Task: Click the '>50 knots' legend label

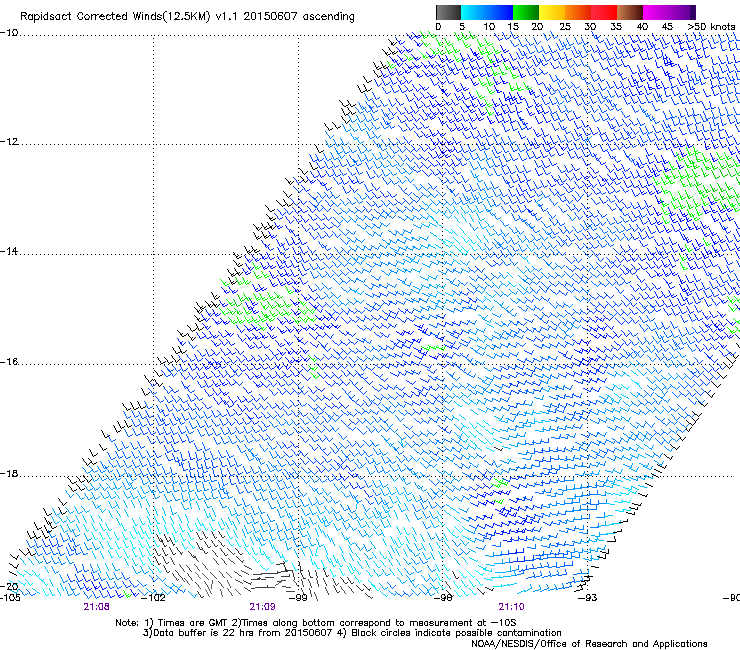Action: click(x=711, y=26)
